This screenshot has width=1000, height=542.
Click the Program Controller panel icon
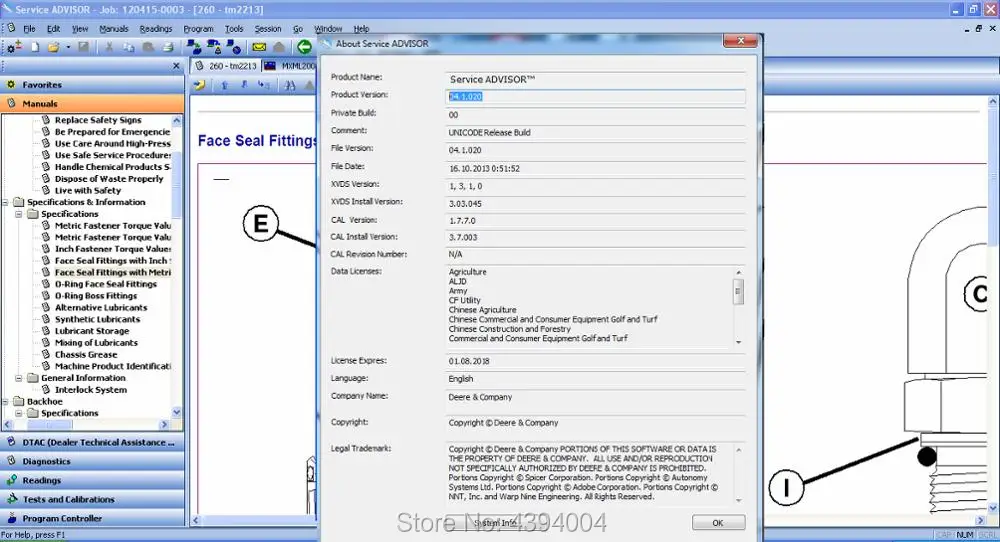(11, 518)
